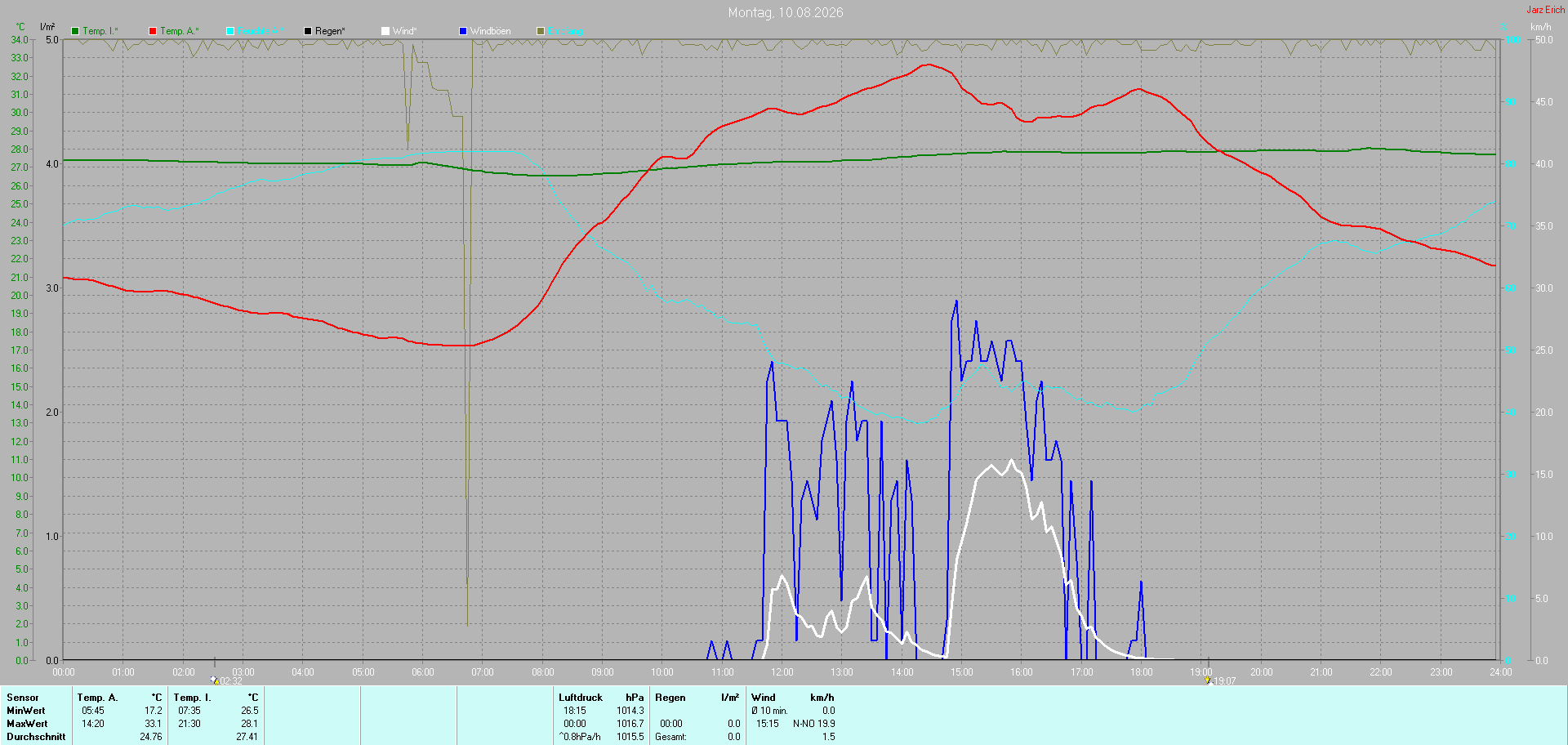Click the '°C' temperature axis unit label
This screenshot has height=745, width=1568.
21,27
